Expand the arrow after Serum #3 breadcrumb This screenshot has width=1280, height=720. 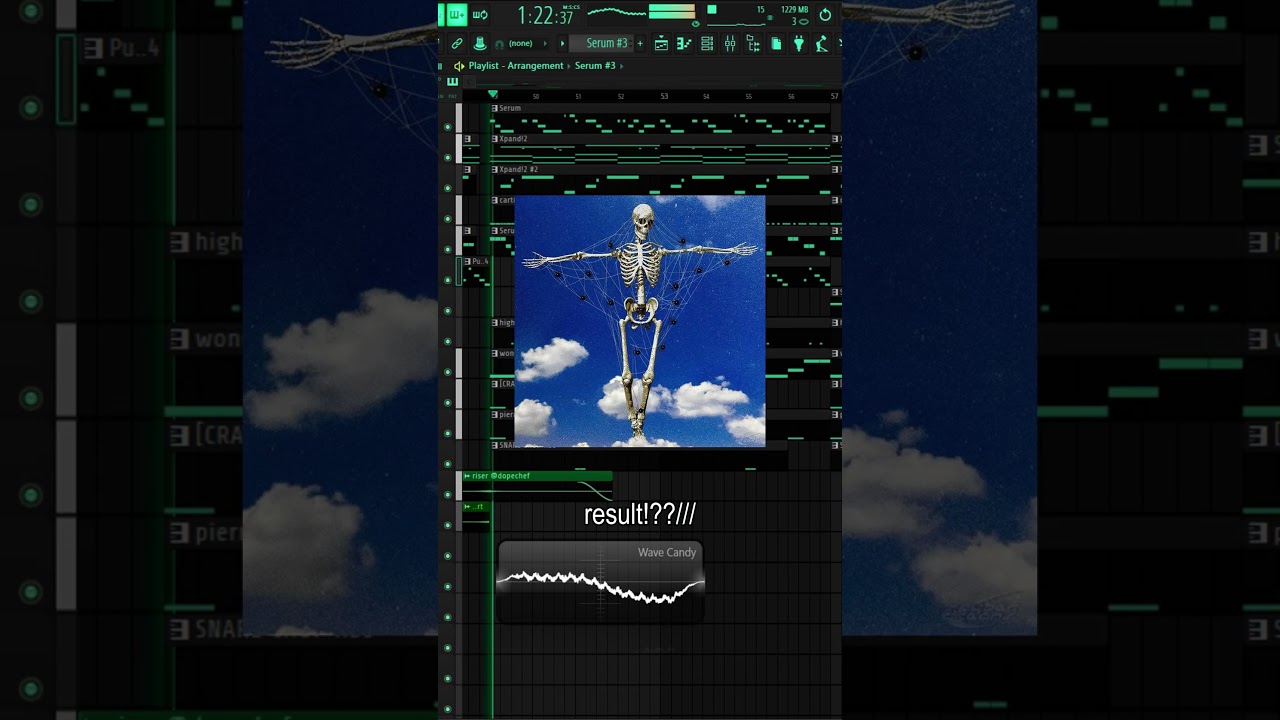pyautogui.click(x=621, y=66)
